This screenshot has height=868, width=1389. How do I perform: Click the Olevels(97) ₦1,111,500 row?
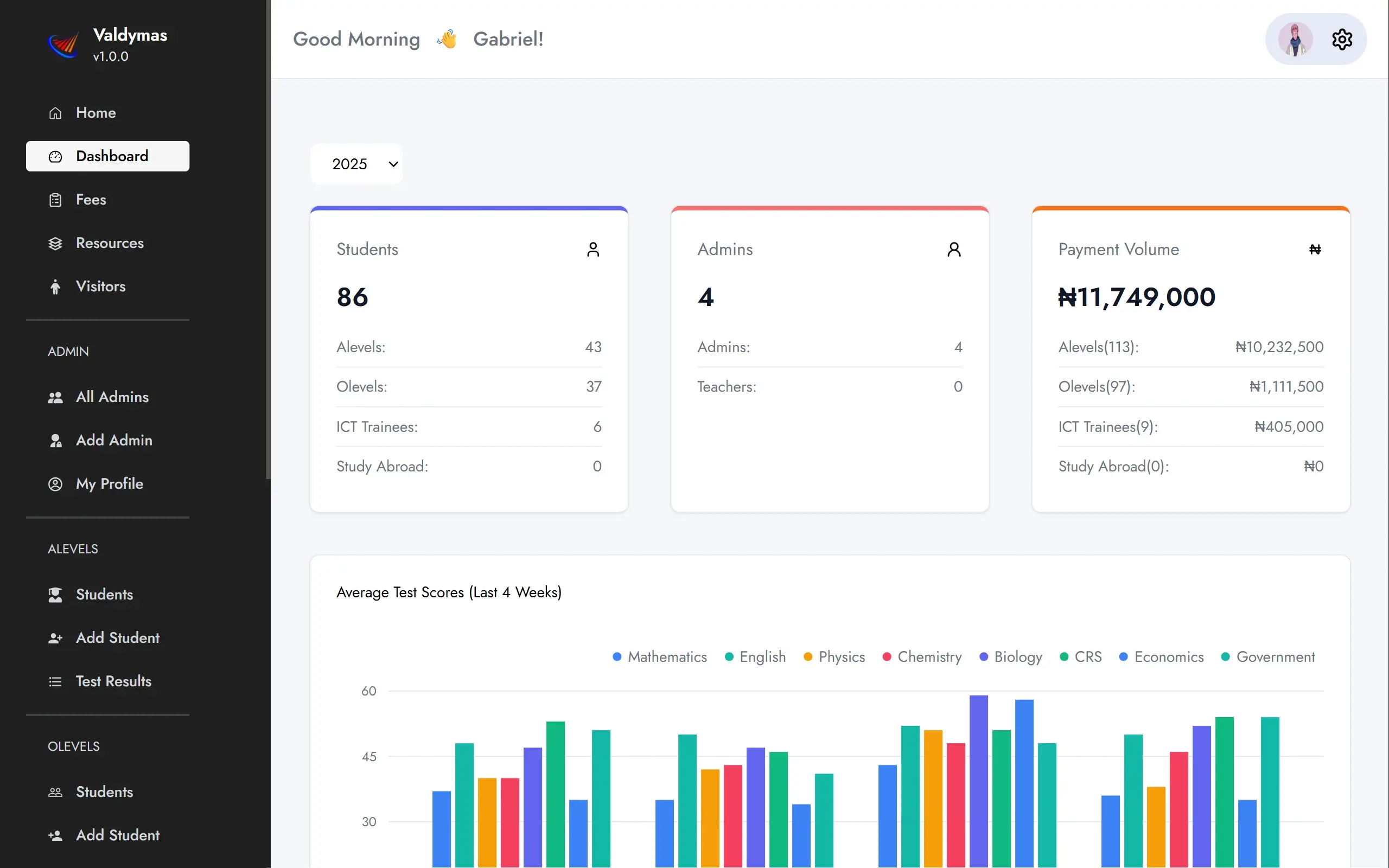[1191, 387]
